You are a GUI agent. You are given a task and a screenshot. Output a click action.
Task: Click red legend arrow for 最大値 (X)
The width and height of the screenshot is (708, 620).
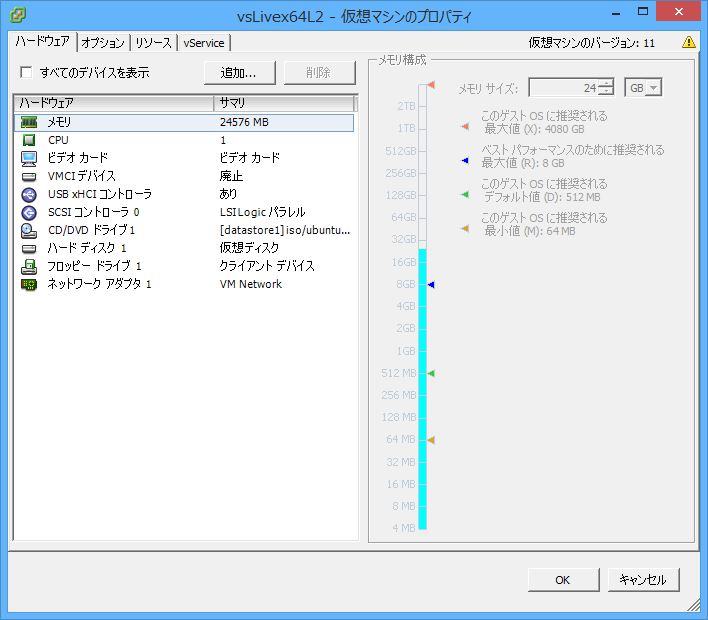465,126
